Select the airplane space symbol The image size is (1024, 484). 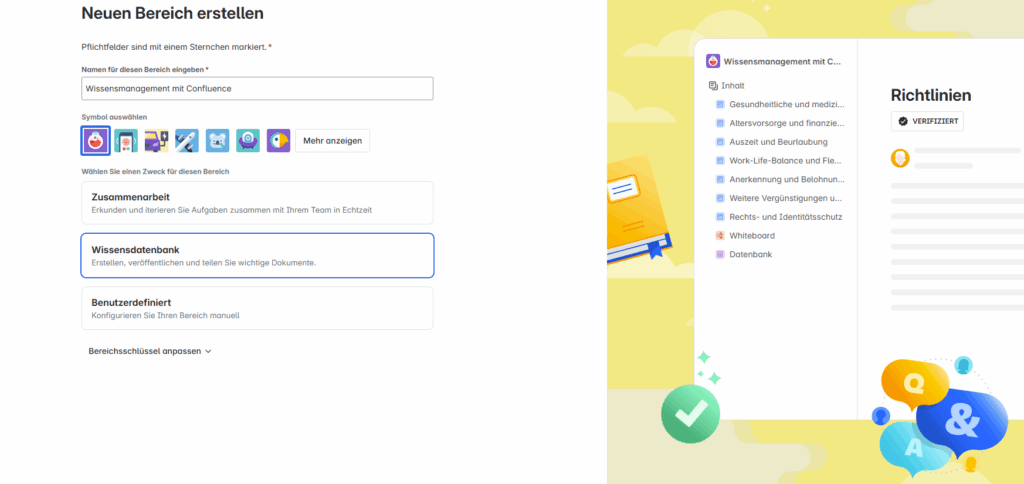coord(187,140)
